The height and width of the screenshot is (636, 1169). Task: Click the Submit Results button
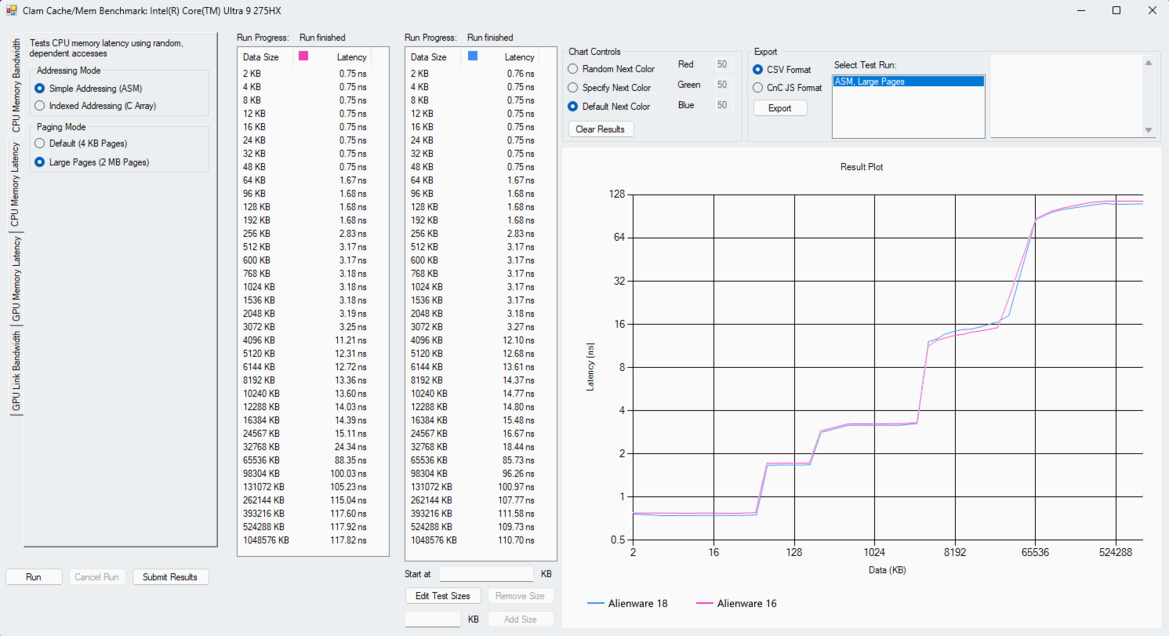pos(170,577)
